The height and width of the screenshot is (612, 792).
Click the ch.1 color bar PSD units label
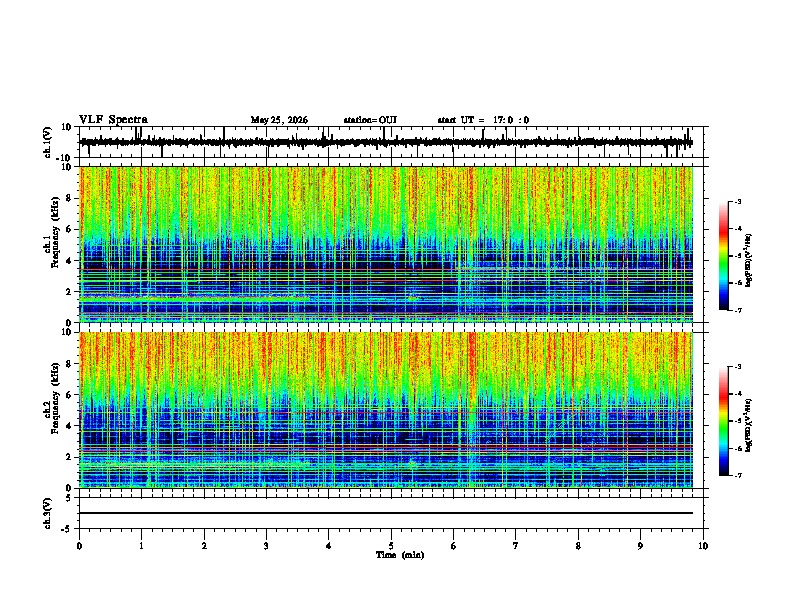coord(749,260)
